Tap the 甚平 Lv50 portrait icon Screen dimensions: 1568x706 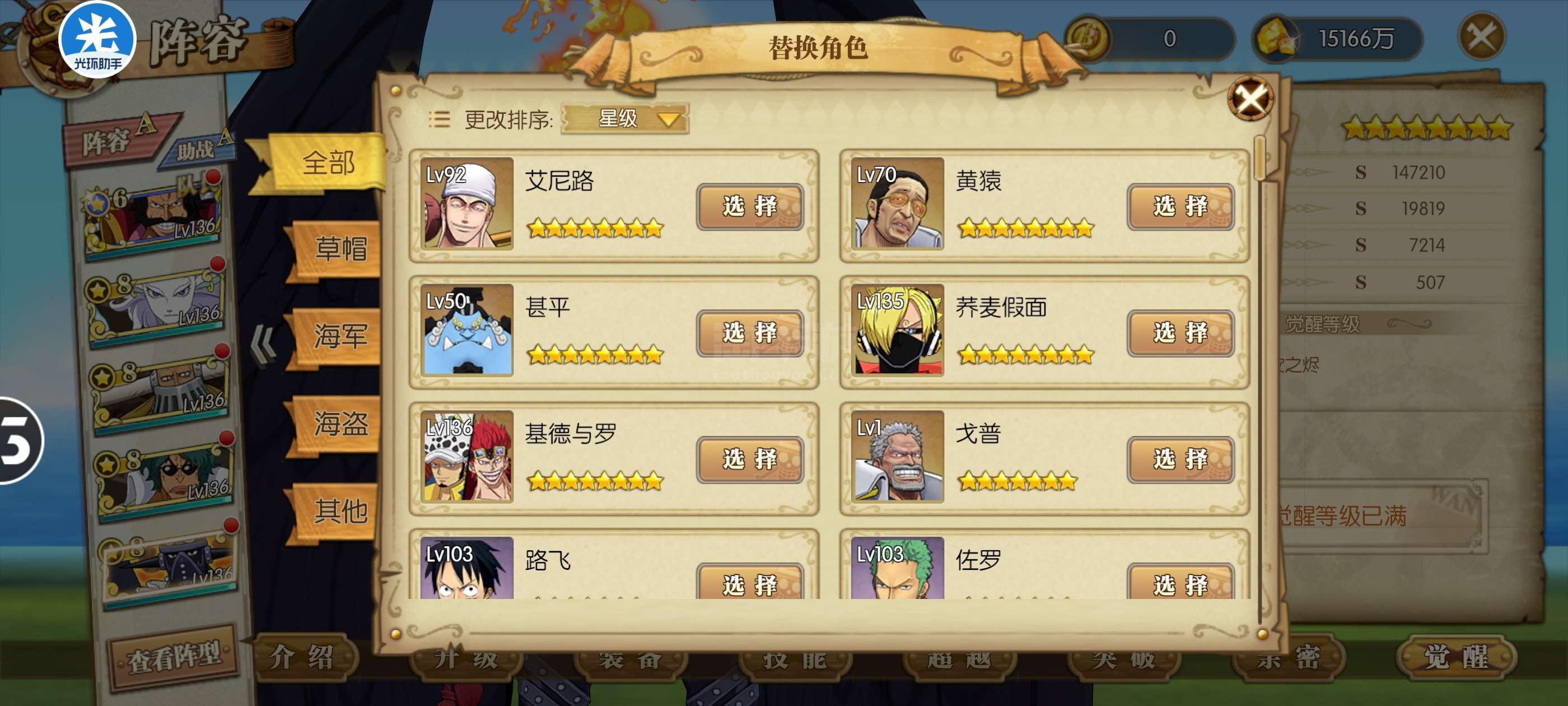(467, 329)
